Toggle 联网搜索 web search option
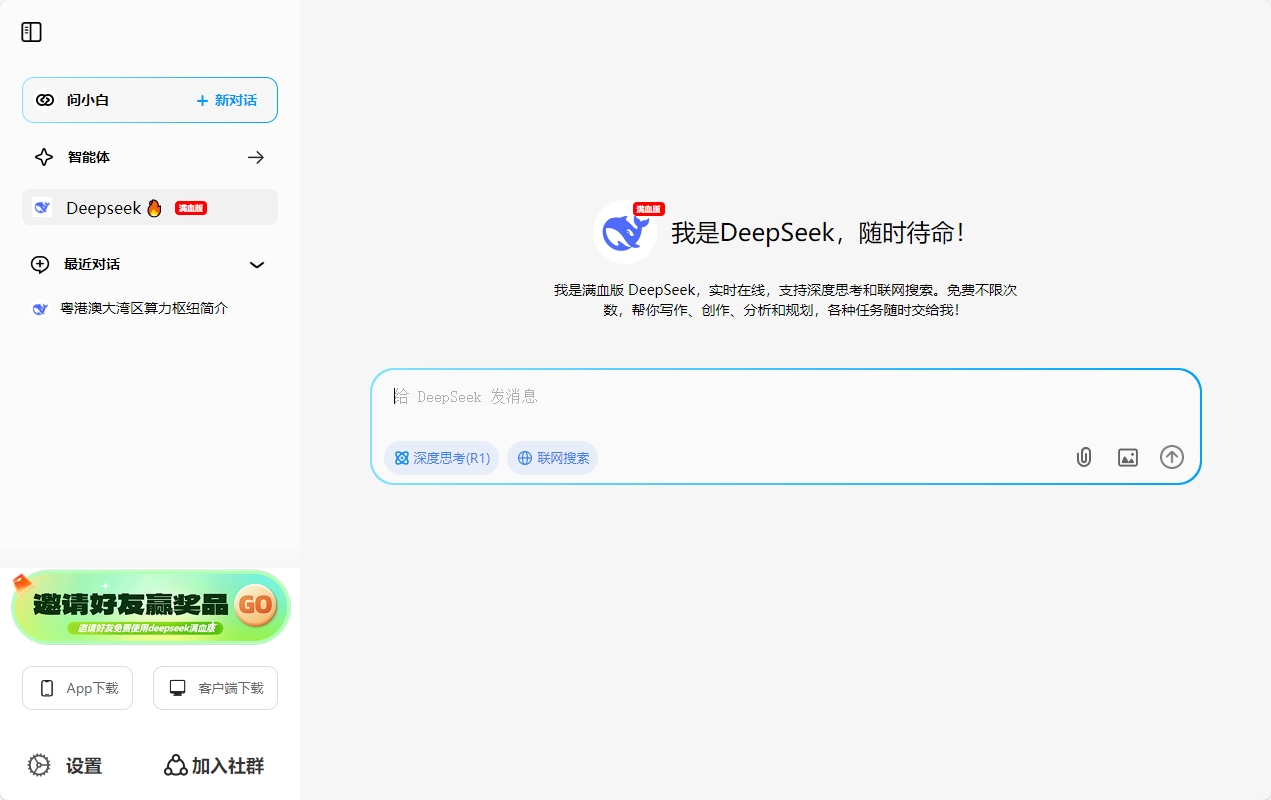The height and width of the screenshot is (800, 1271). (x=552, y=458)
